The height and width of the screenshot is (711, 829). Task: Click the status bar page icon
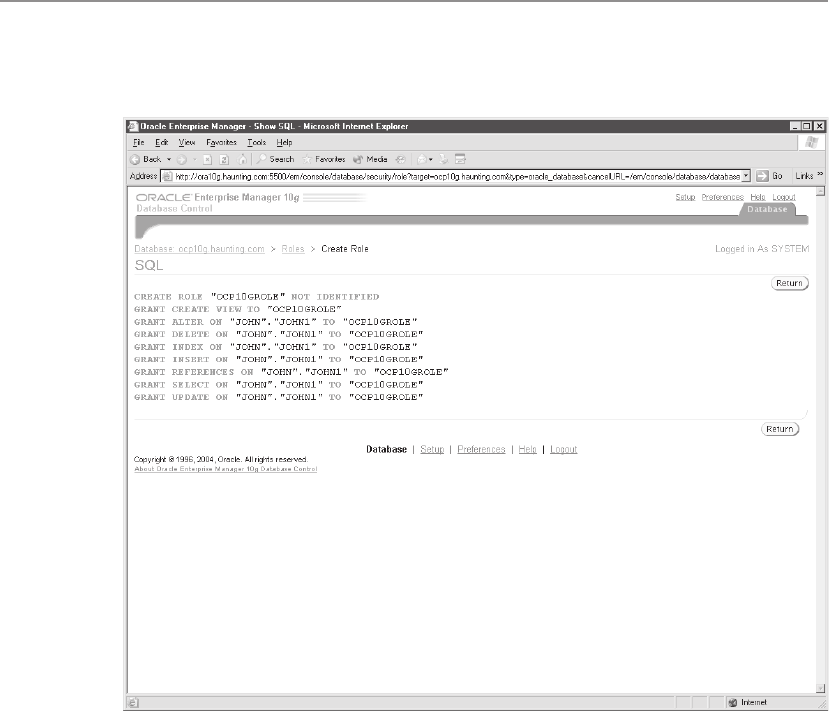[x=133, y=703]
